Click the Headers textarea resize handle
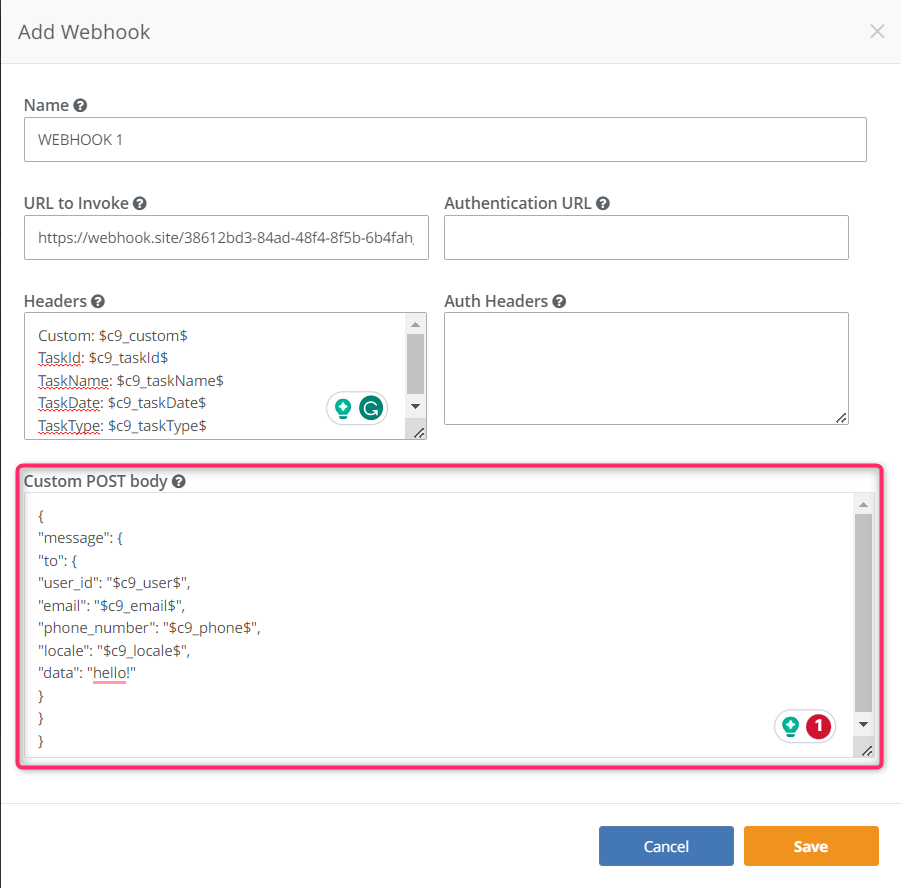901x888 pixels. [x=419, y=433]
